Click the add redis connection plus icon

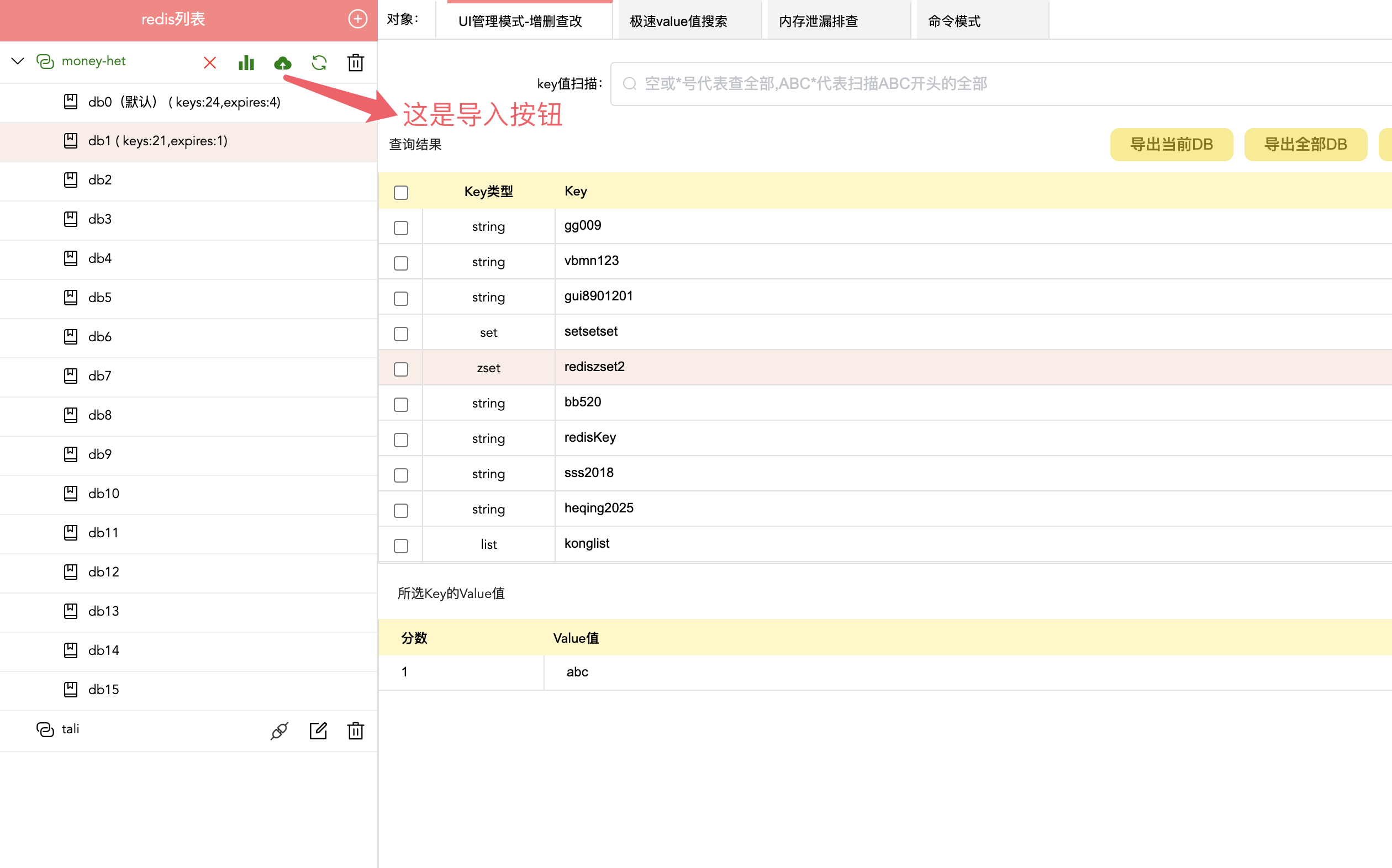coord(357,19)
